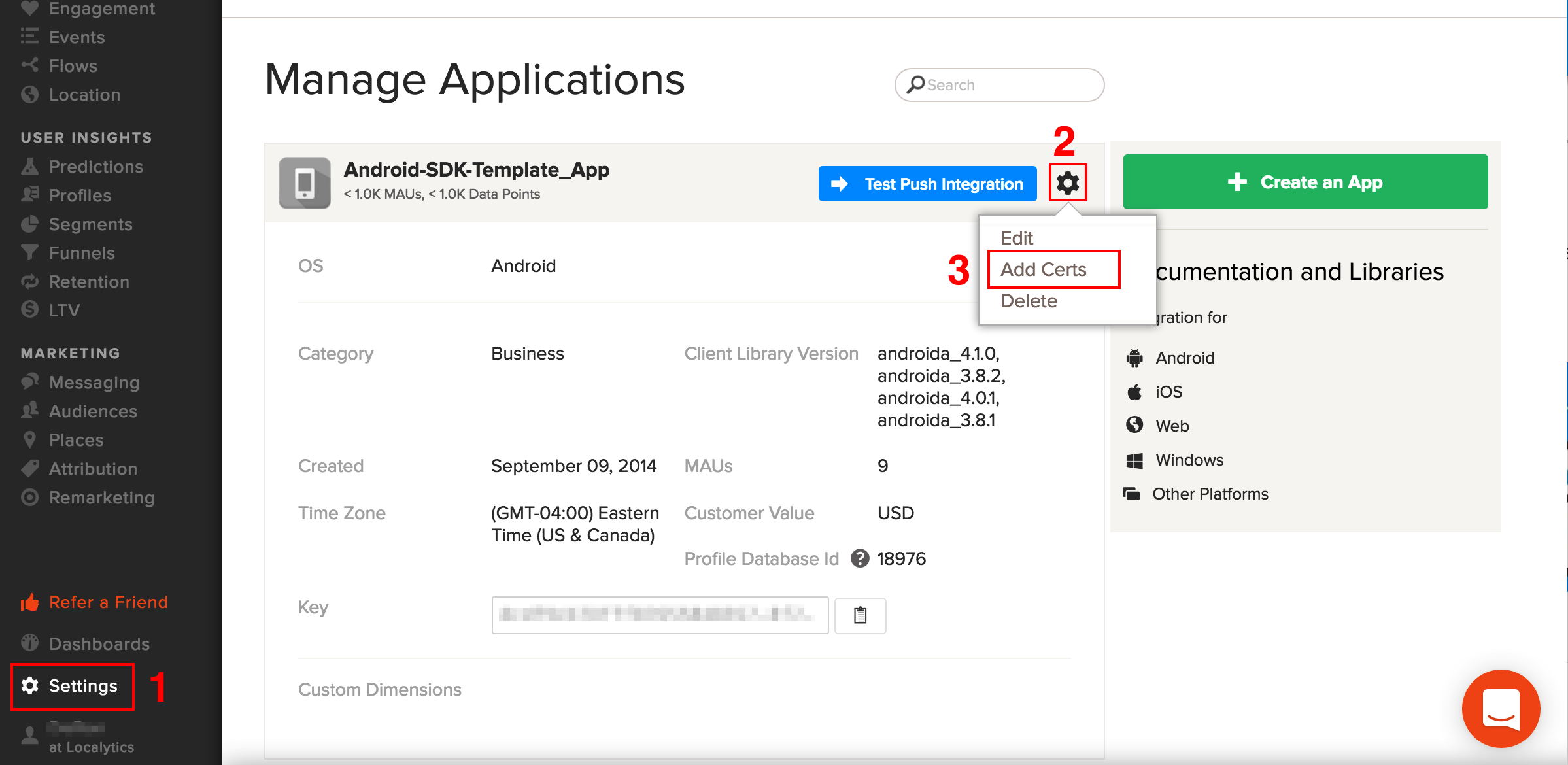This screenshot has width=1568, height=765.
Task: Open the orange chat support bubble
Action: pyautogui.click(x=1501, y=708)
